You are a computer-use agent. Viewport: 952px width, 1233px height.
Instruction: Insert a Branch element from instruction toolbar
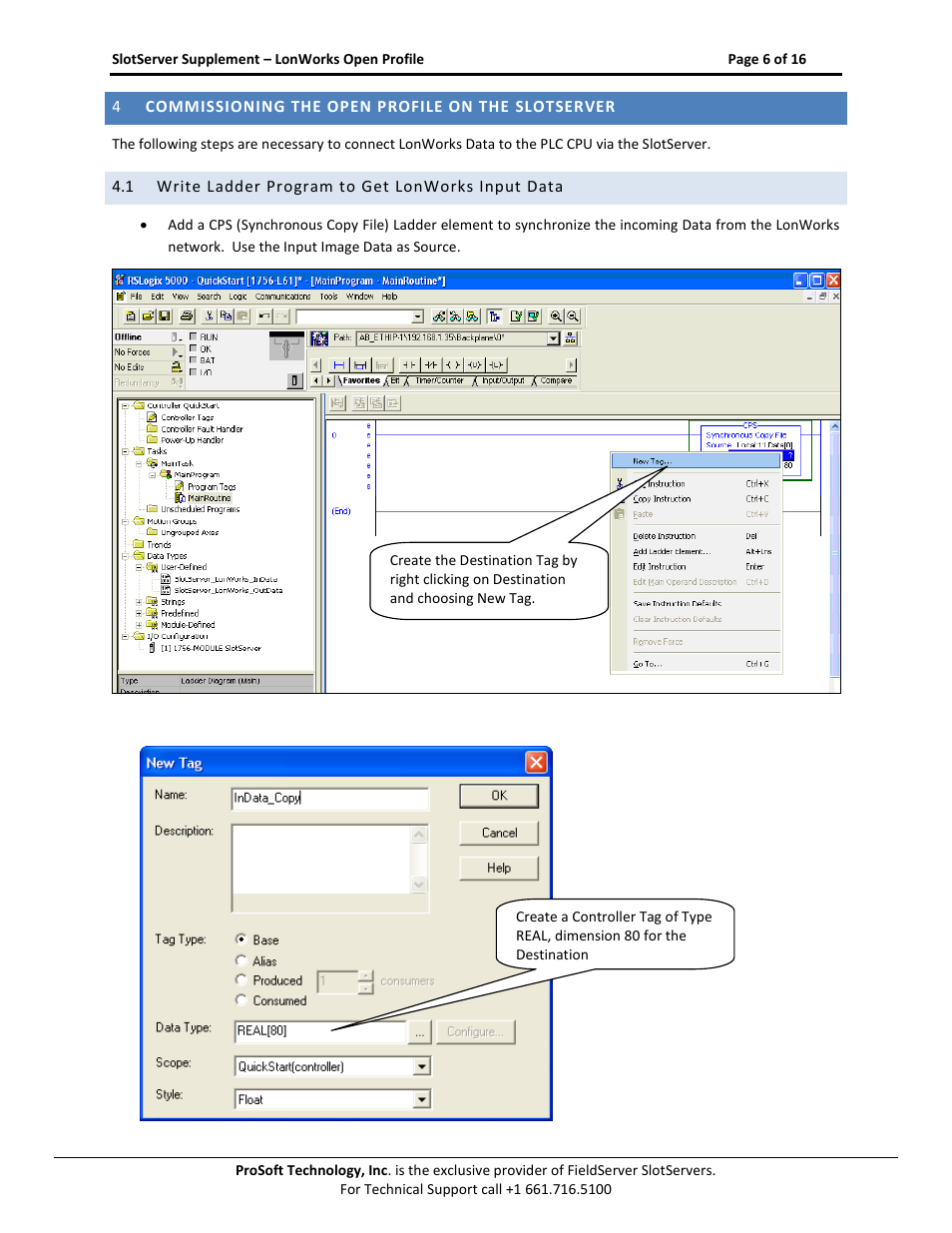coord(360,365)
